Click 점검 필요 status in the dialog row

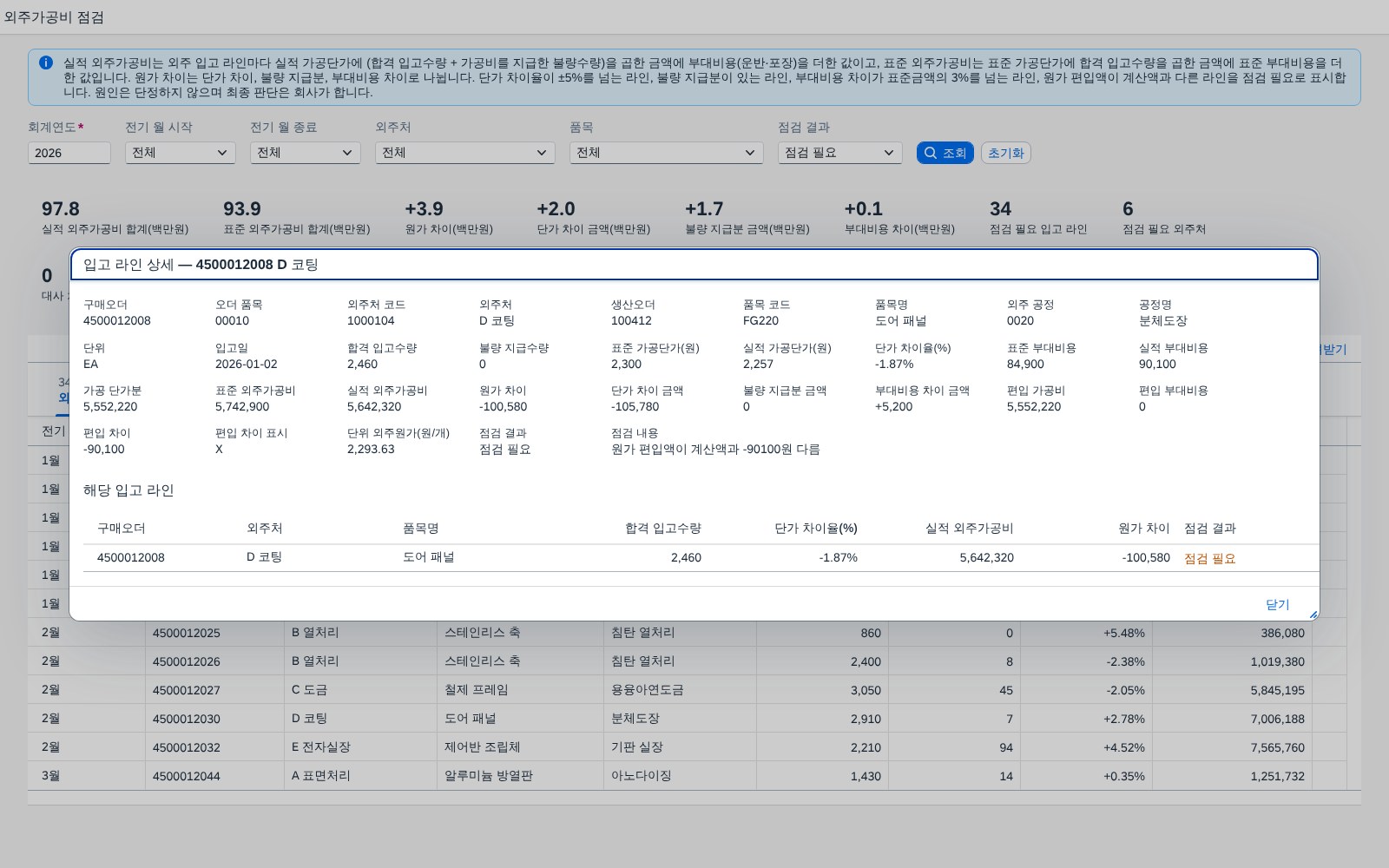coord(1210,558)
